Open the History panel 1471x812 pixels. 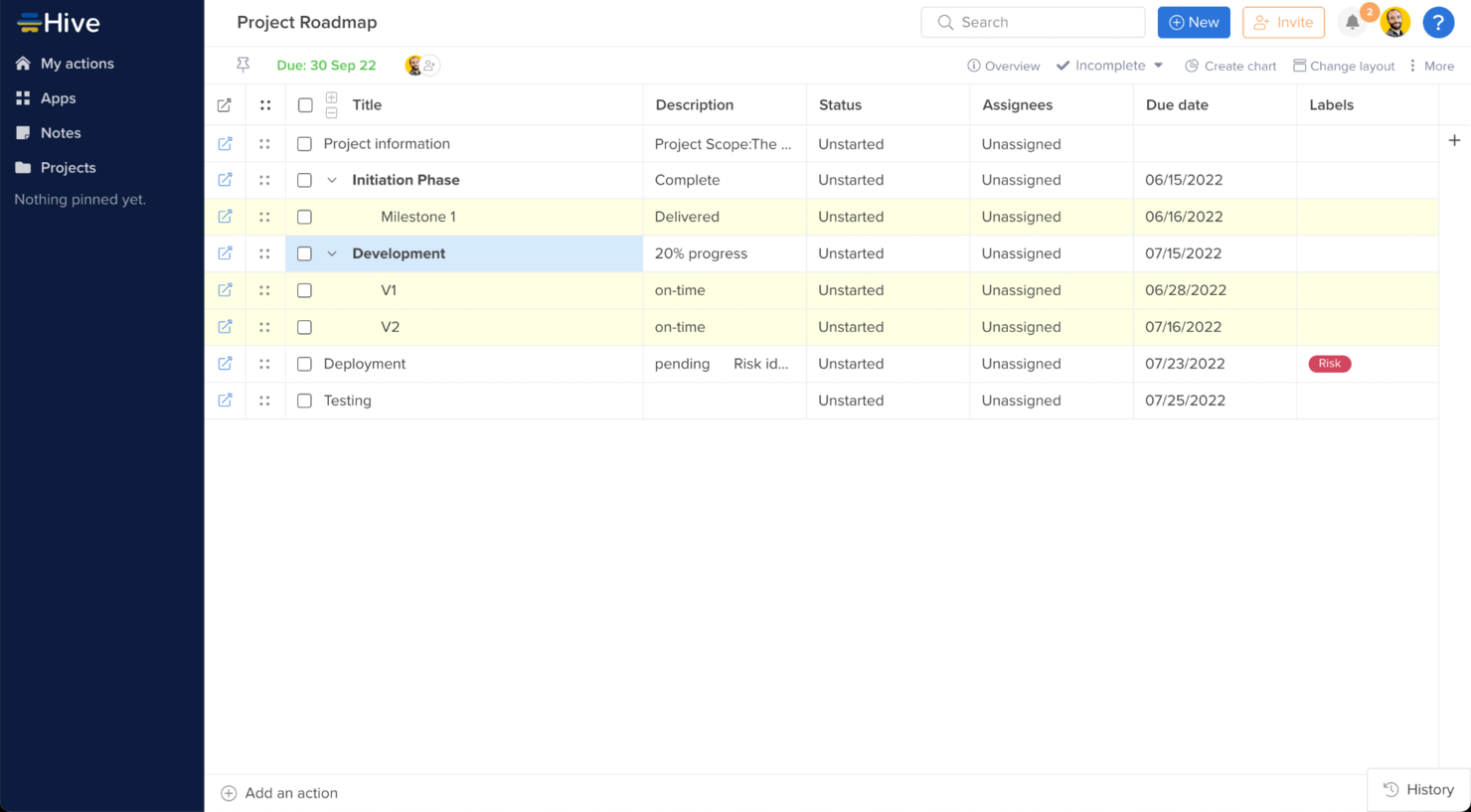tap(1417, 789)
